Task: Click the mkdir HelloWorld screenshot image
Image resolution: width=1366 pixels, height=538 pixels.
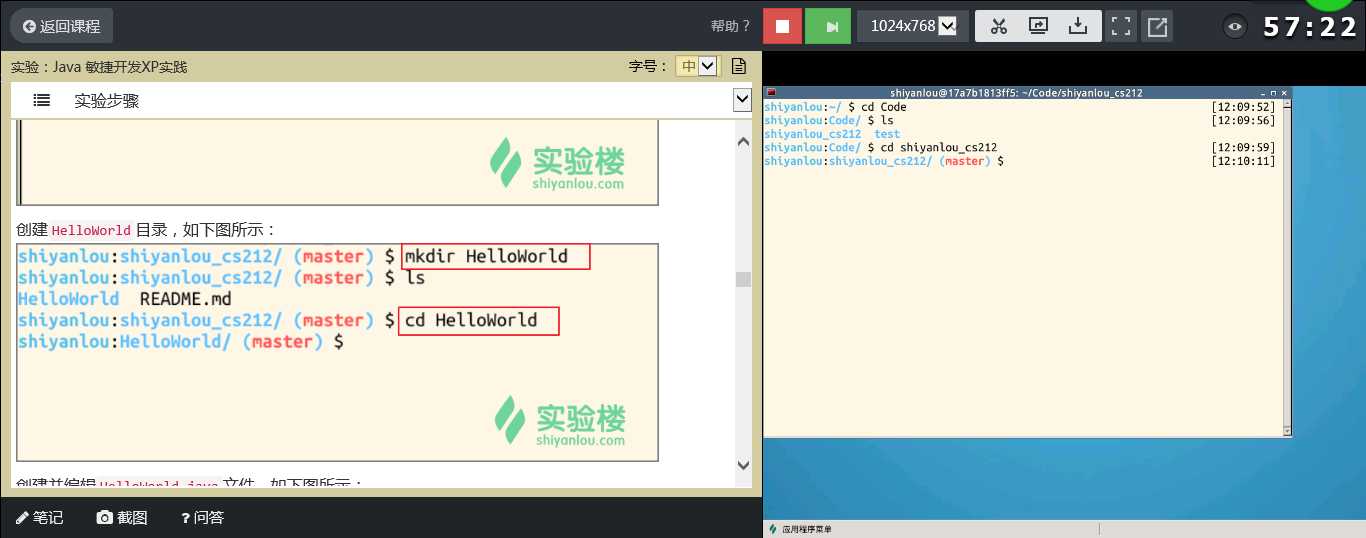Action: [x=337, y=352]
